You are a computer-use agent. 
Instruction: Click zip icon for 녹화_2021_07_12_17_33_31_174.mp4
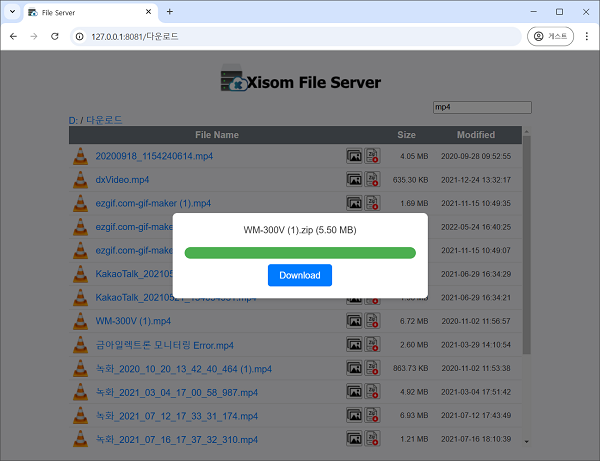coord(372,415)
